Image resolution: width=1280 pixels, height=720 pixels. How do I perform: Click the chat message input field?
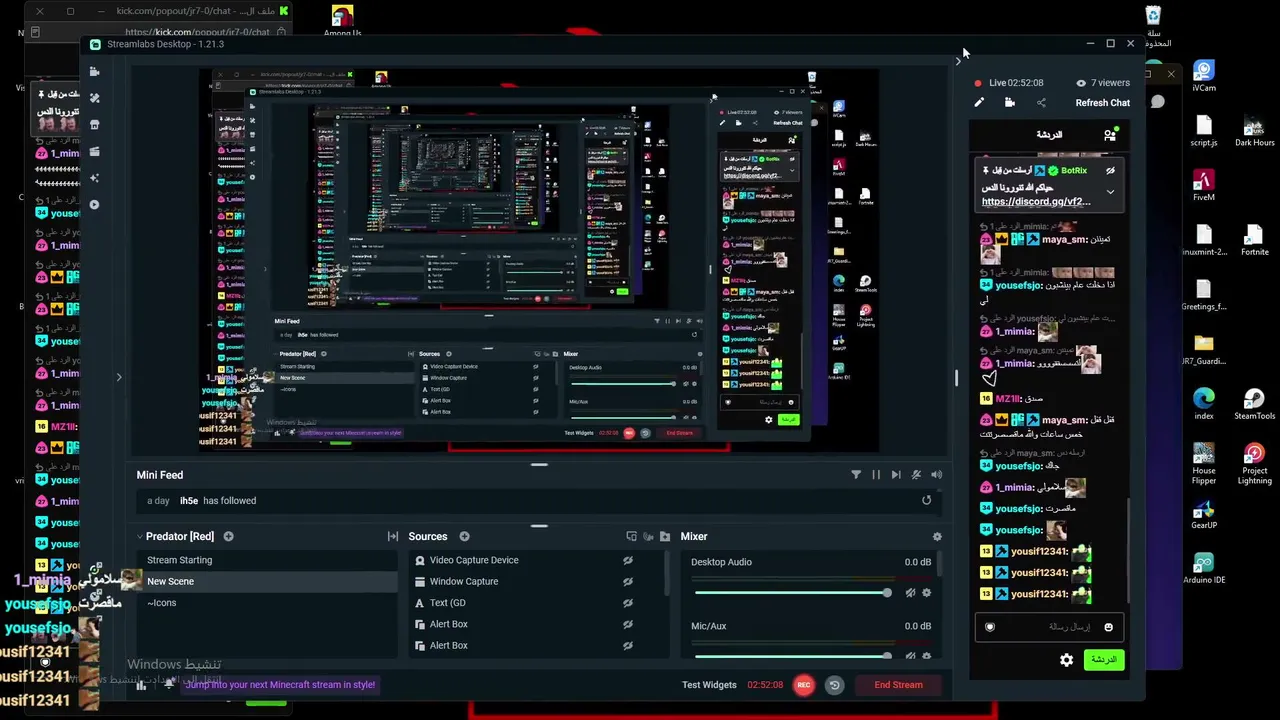[x=1048, y=627]
